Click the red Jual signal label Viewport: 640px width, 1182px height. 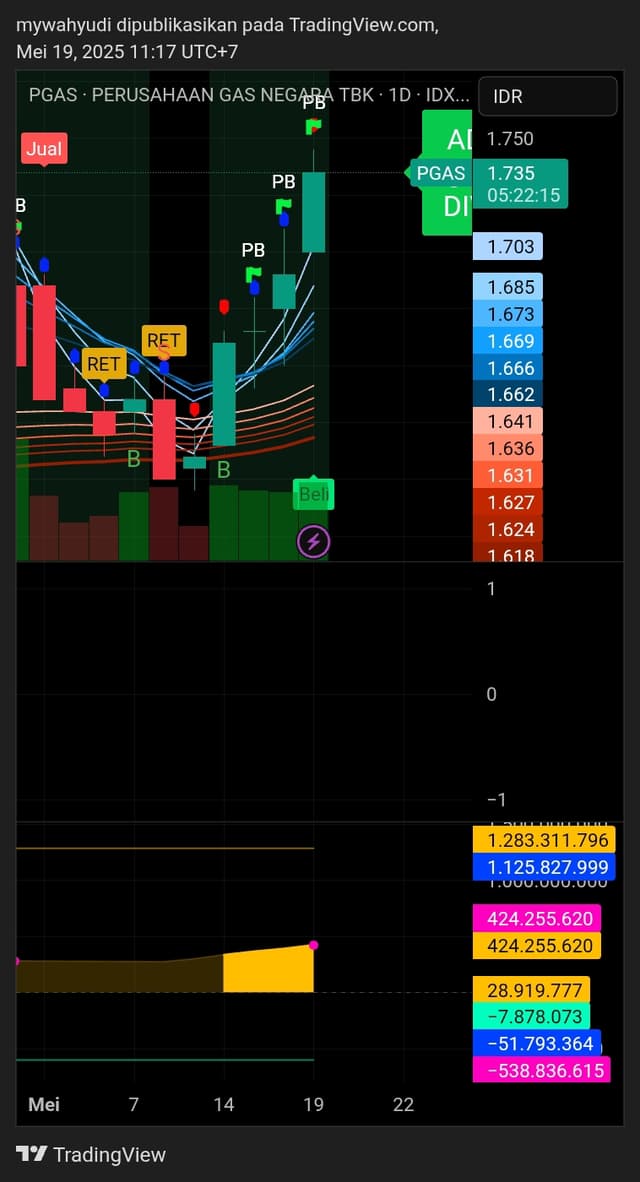44,149
